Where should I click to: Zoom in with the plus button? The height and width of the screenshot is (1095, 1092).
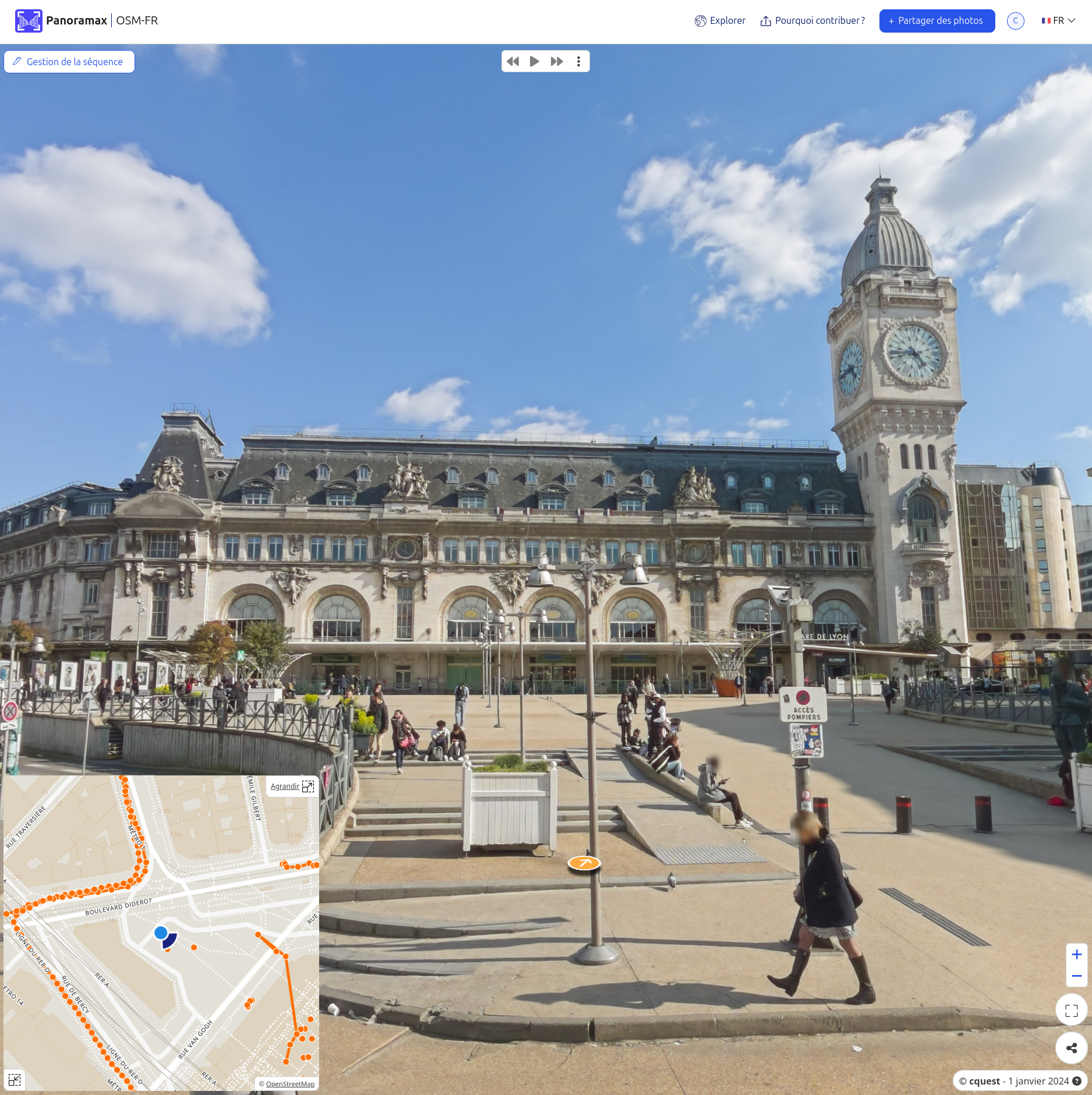coord(1076,955)
